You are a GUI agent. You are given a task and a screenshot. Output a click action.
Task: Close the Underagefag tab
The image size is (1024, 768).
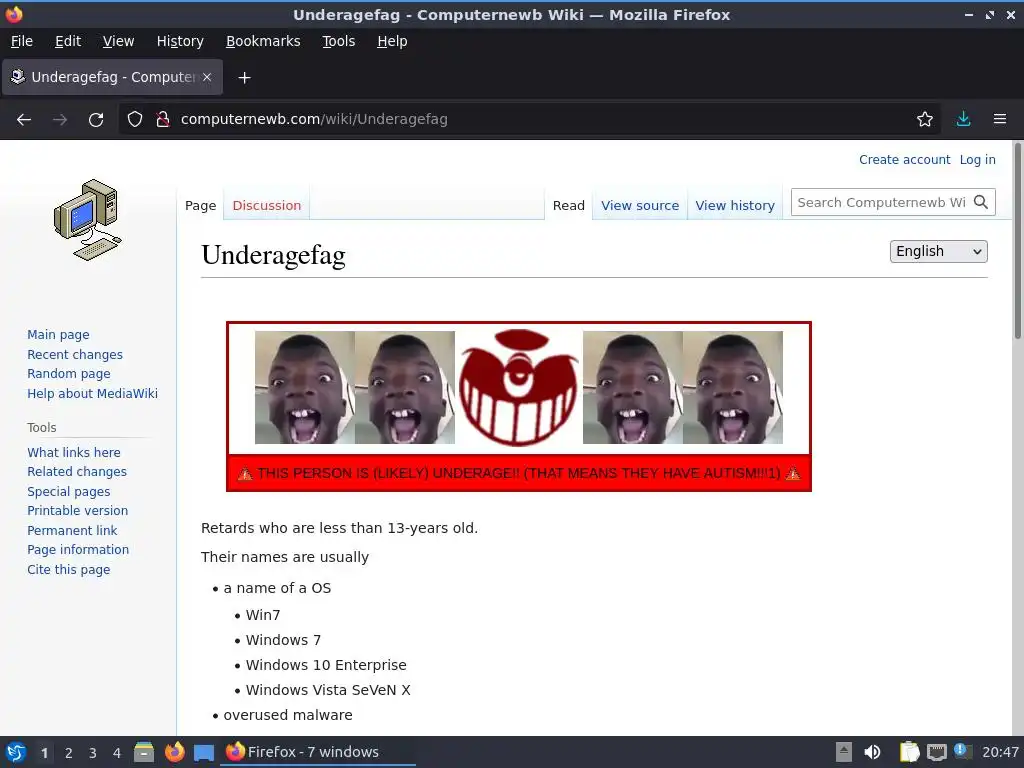point(207,77)
